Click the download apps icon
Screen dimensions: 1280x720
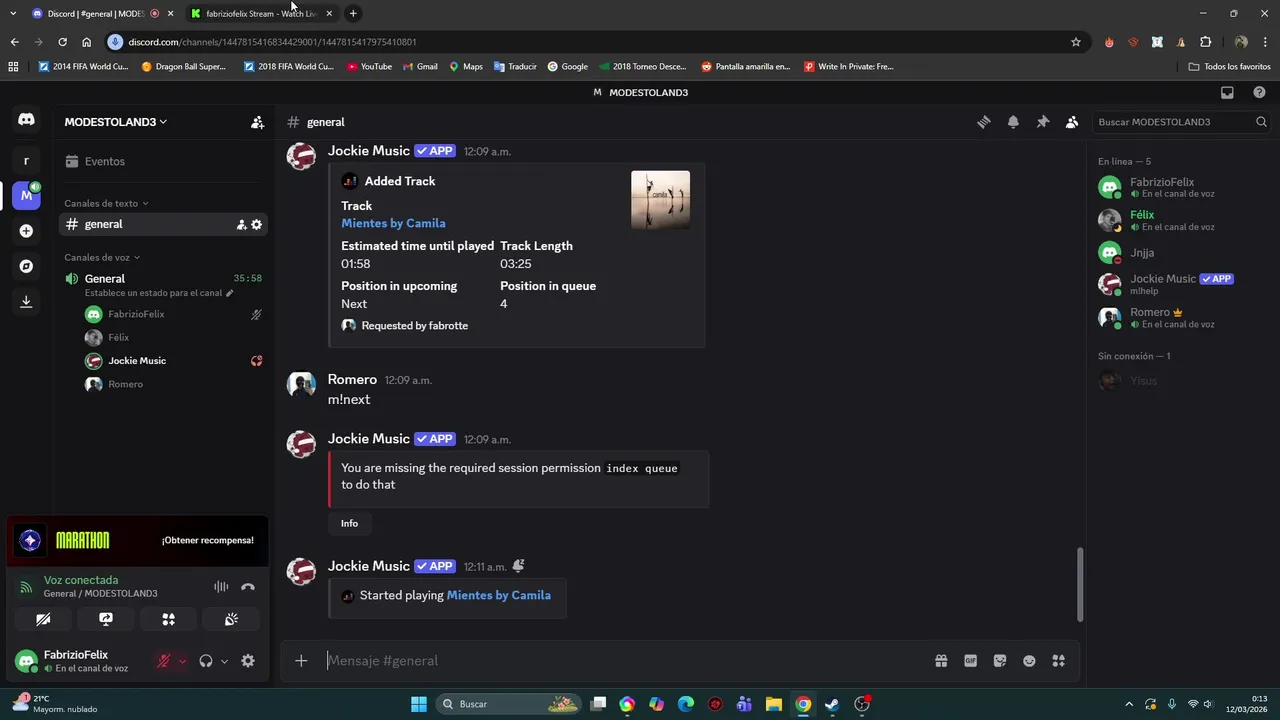[x=26, y=302]
